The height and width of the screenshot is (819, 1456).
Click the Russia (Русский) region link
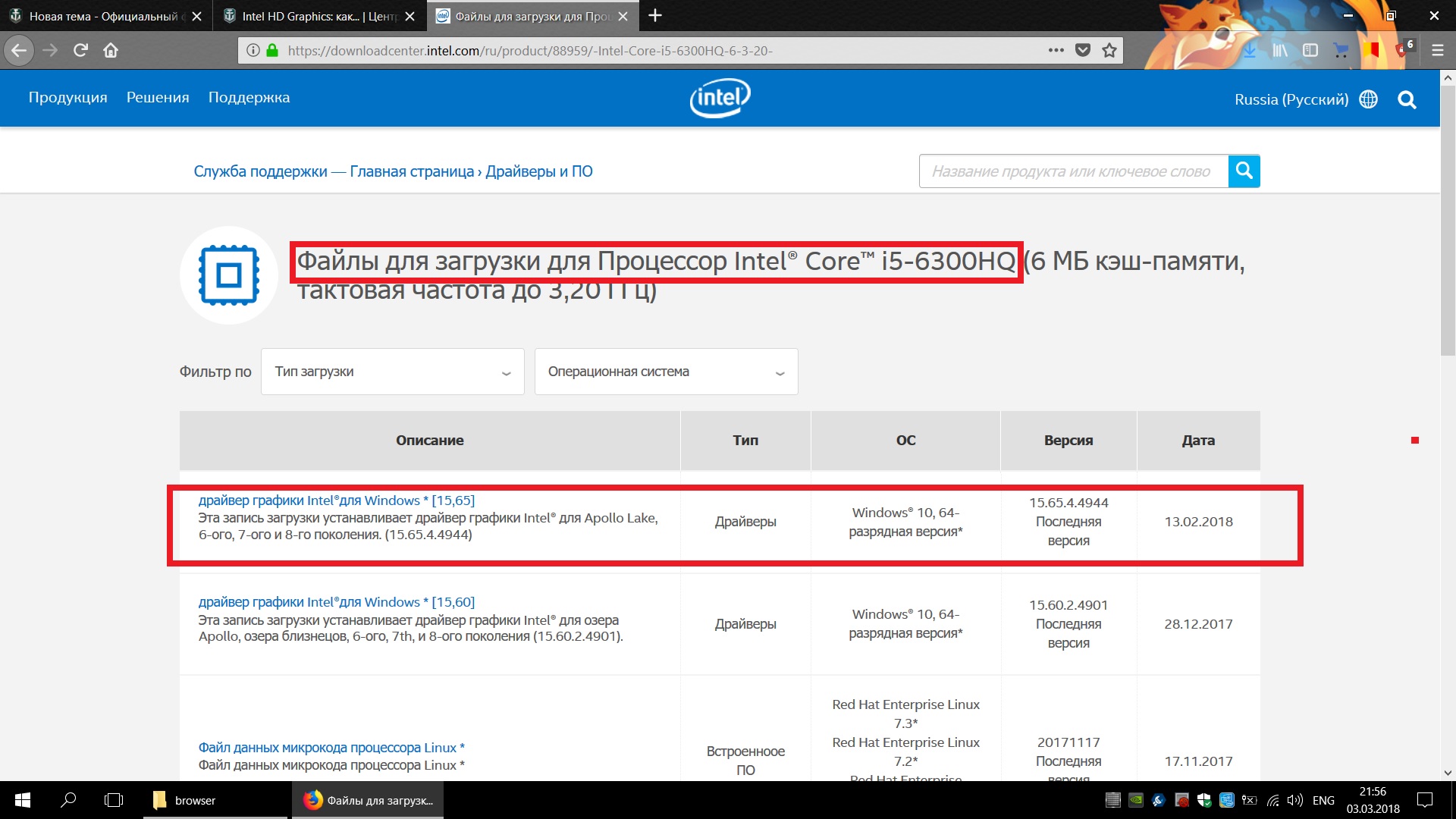pos(1291,99)
